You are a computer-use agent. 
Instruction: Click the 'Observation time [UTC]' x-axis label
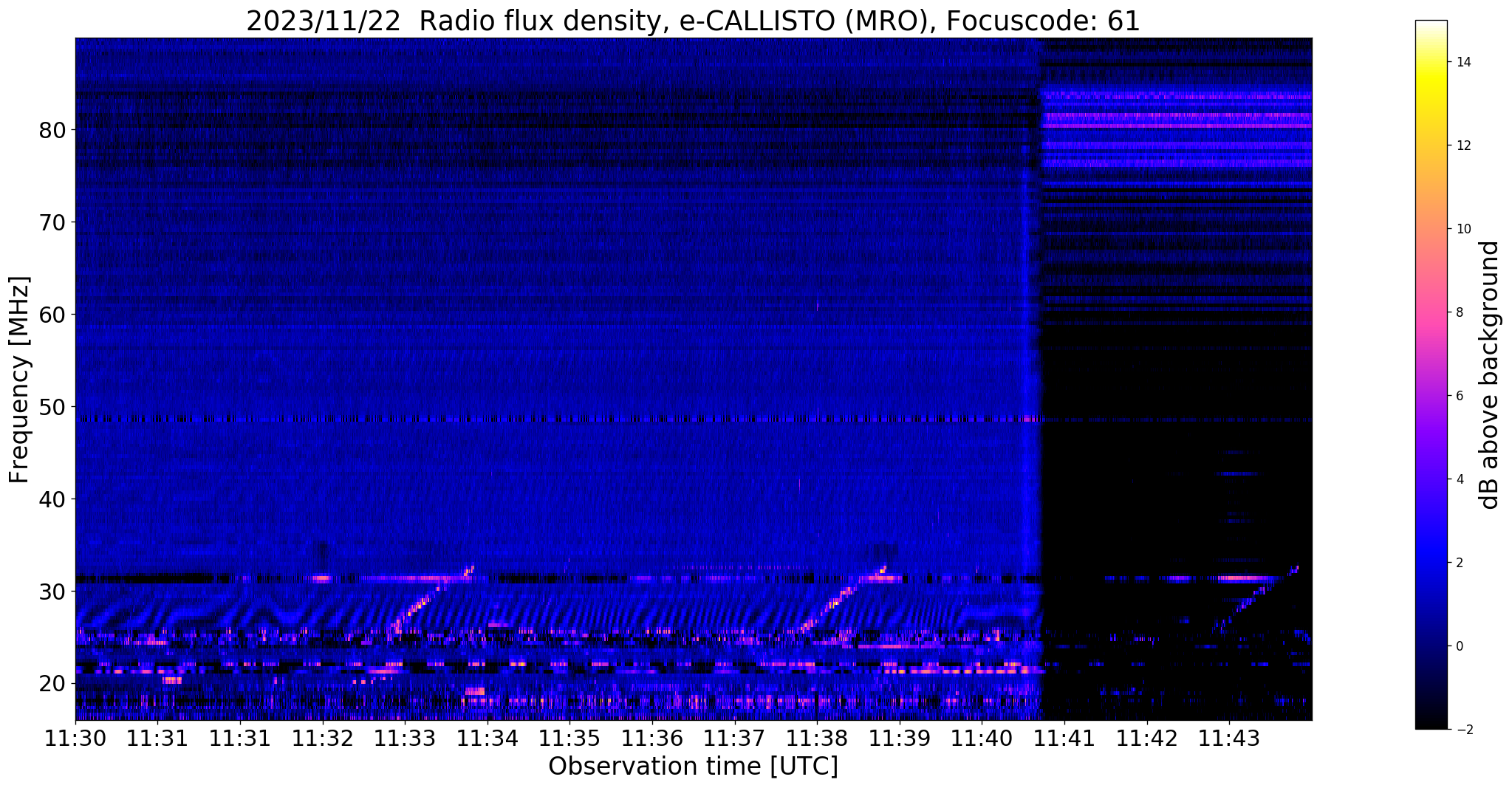tap(693, 766)
